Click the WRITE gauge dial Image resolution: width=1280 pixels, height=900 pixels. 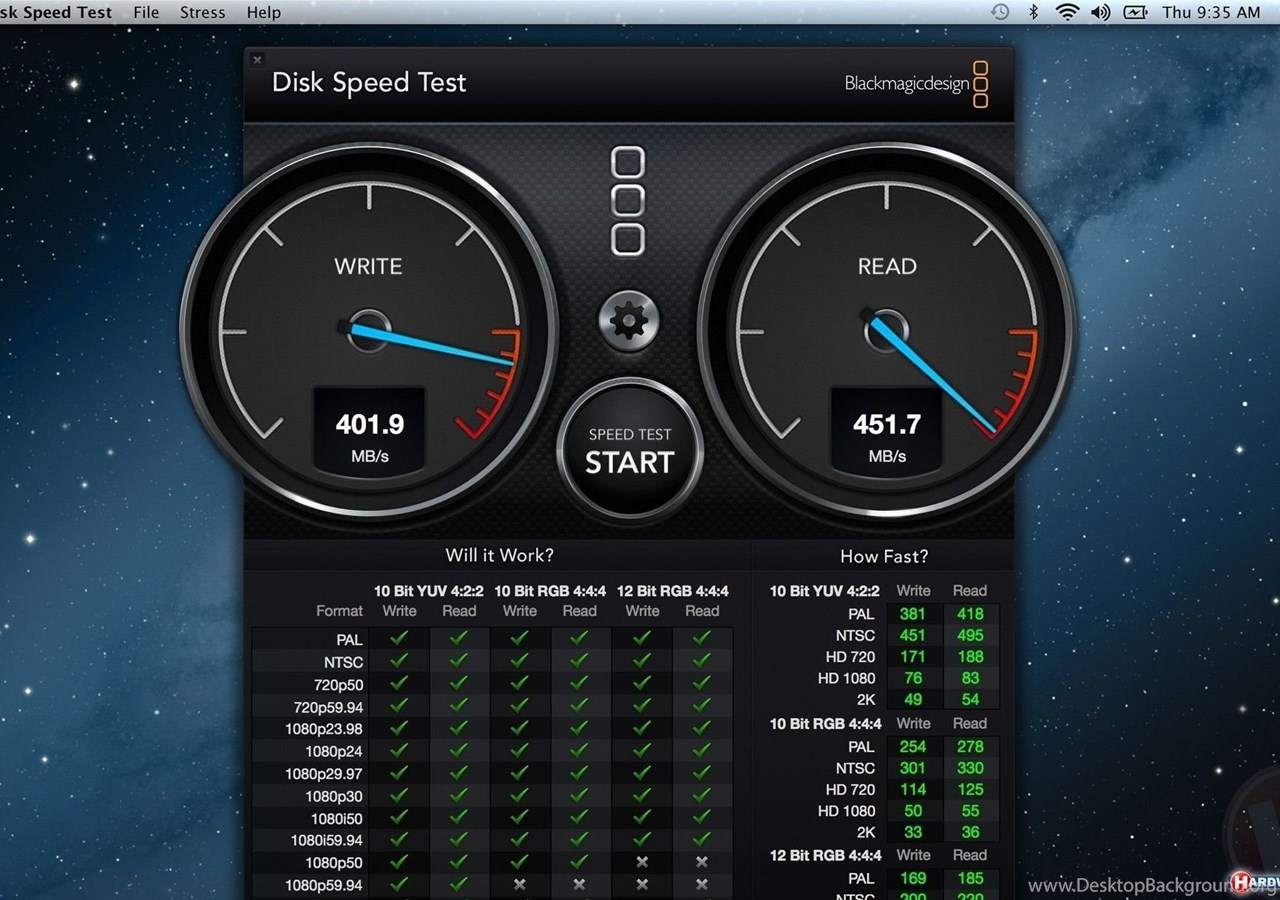coord(369,329)
